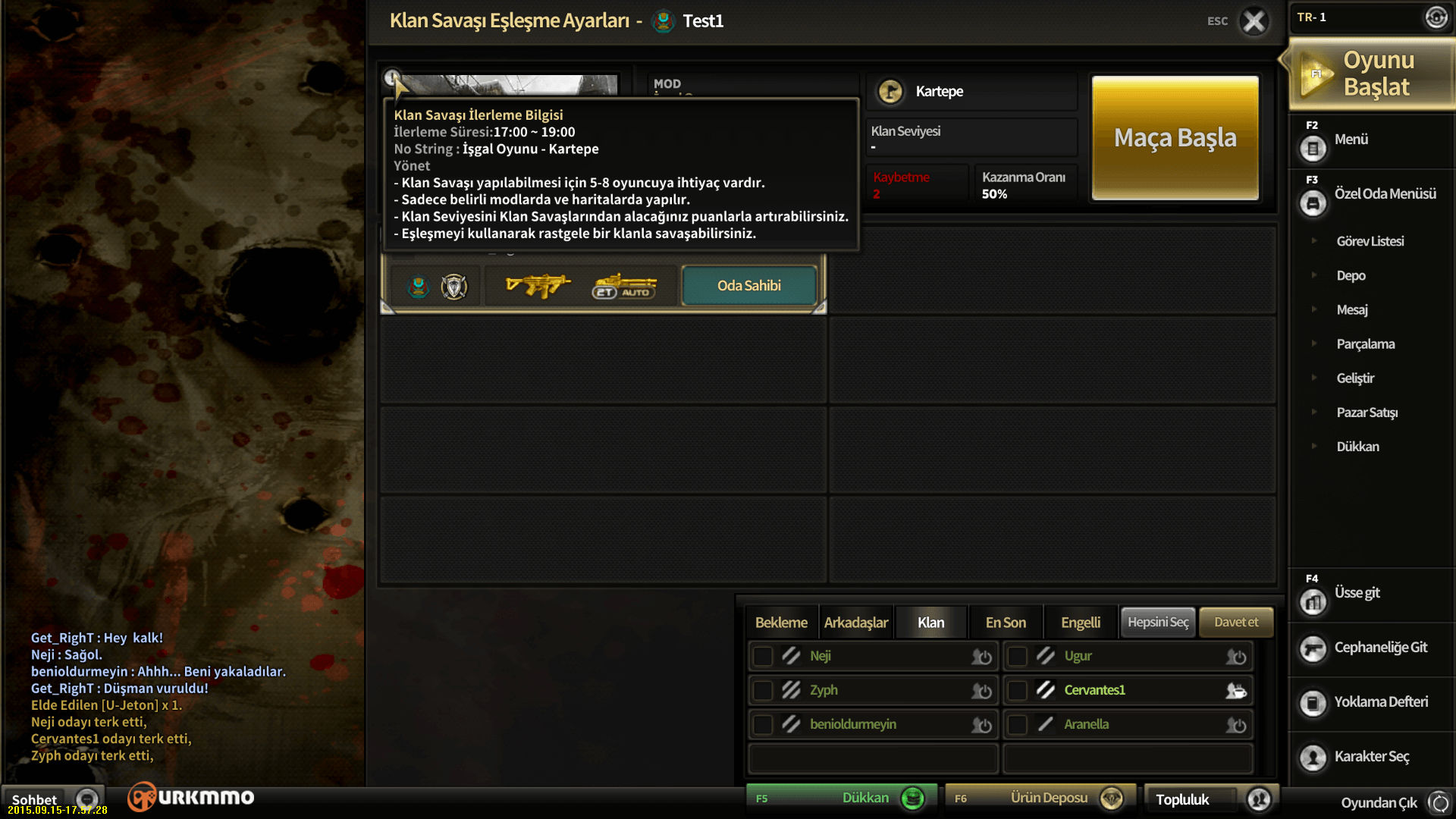Open Cephaneliğe Git weapon icon

(1313, 648)
